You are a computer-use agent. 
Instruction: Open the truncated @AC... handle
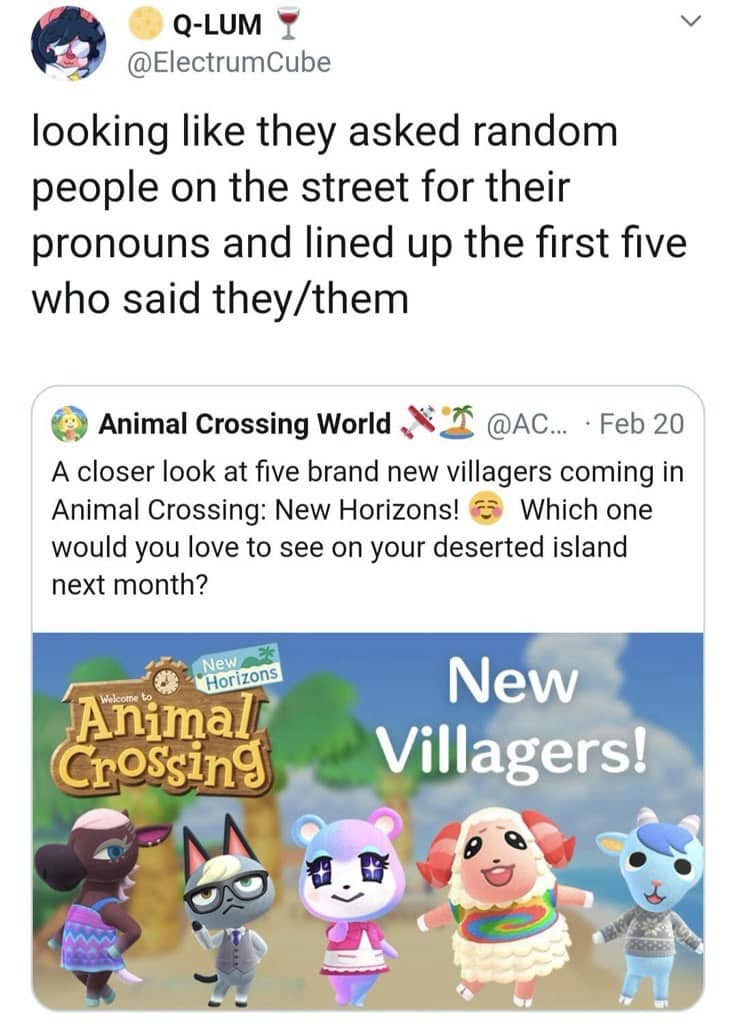pyautogui.click(x=527, y=424)
